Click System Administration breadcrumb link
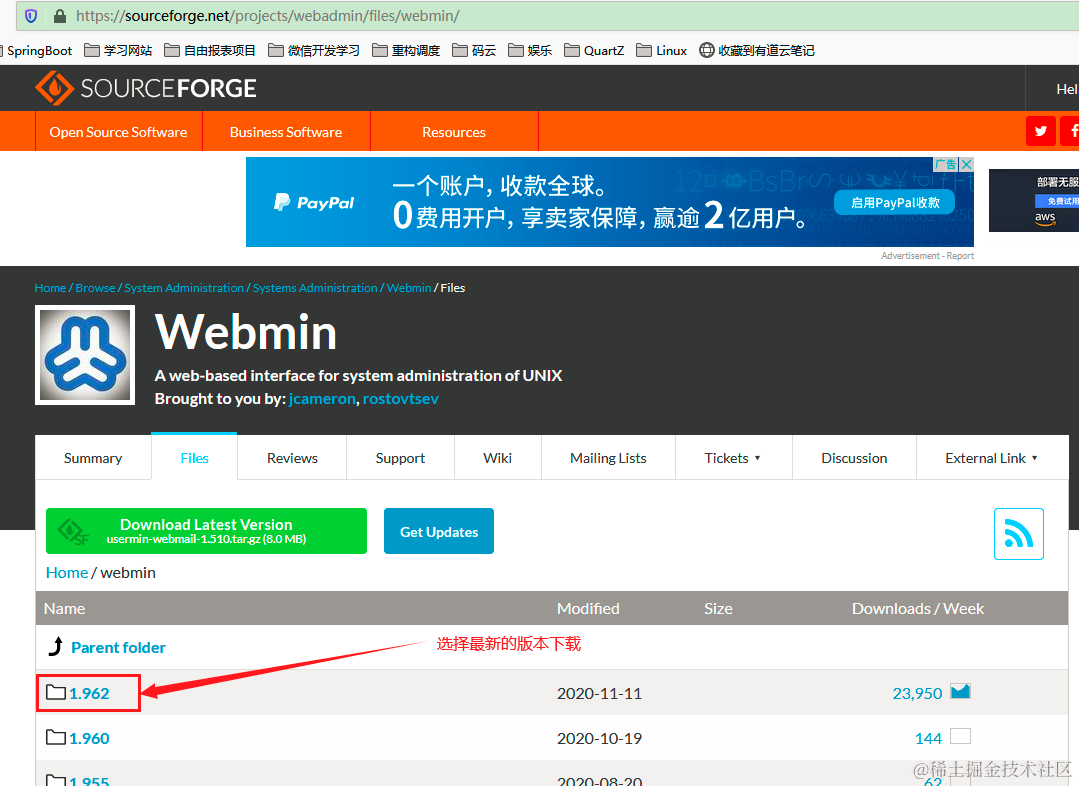 (x=184, y=288)
